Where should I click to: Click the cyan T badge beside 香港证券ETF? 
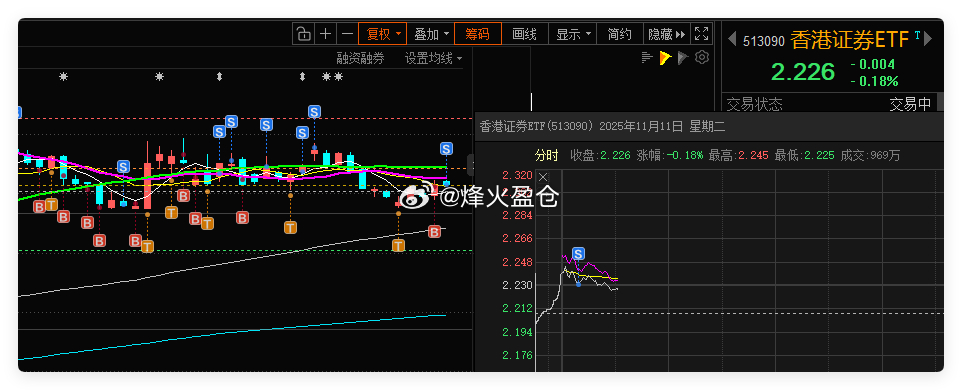click(x=917, y=35)
